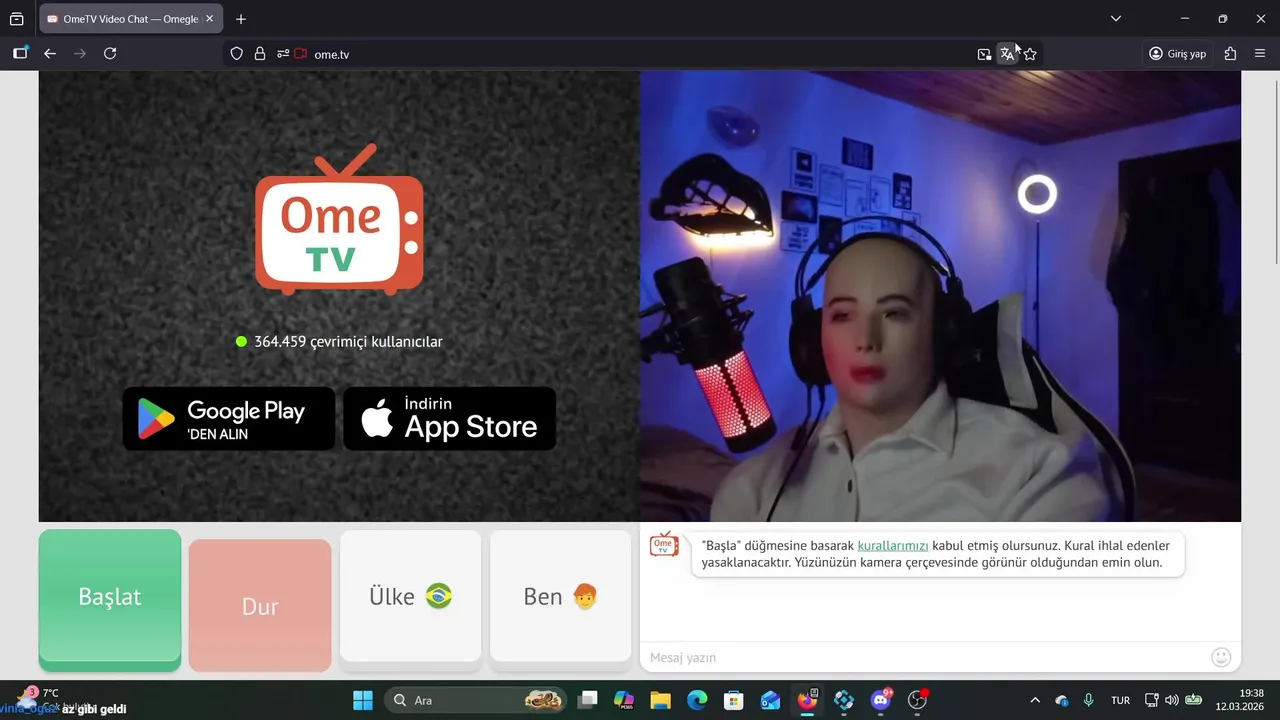This screenshot has height=720, width=1280.
Task: Open picture-in-picture from address bar
Action: click(x=984, y=54)
